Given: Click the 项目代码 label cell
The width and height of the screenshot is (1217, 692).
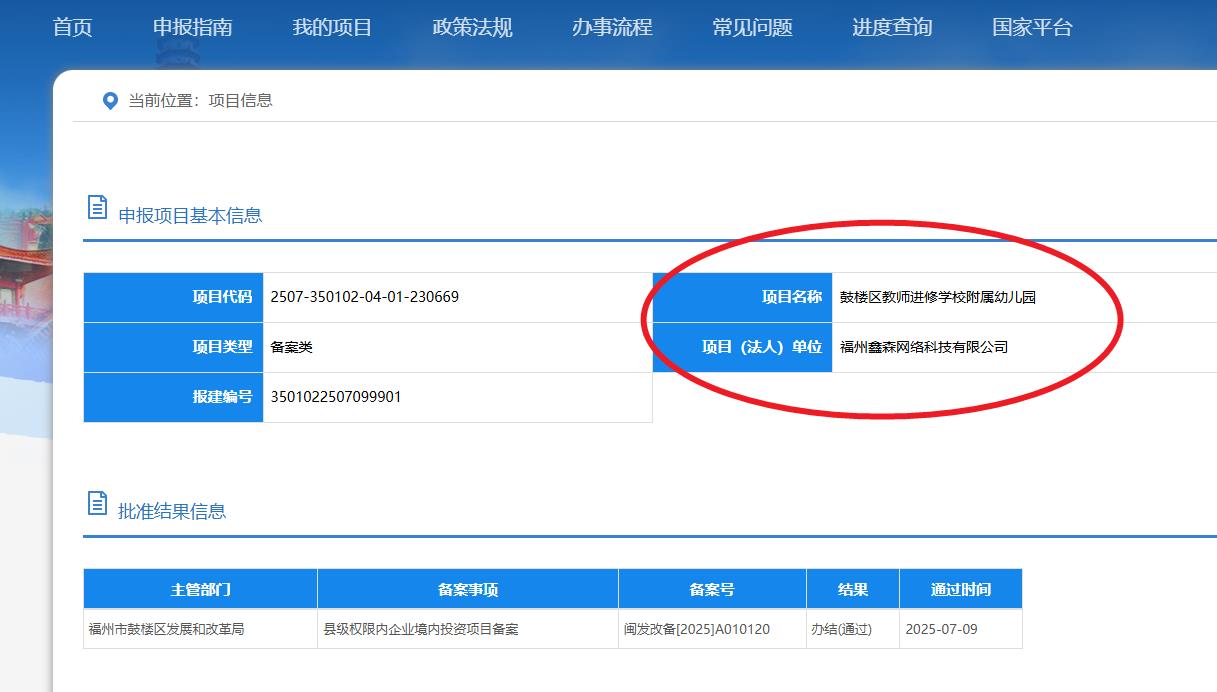Looking at the screenshot, I should tap(173, 297).
